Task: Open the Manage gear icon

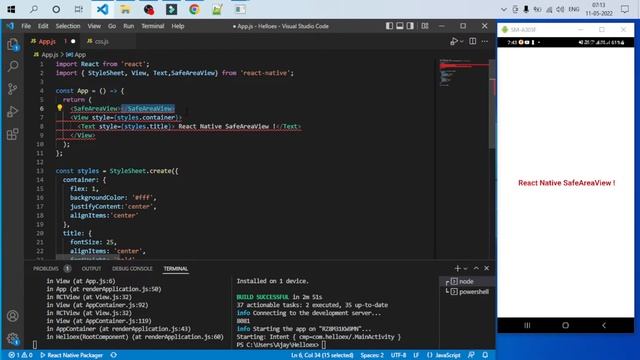Action: point(13,338)
